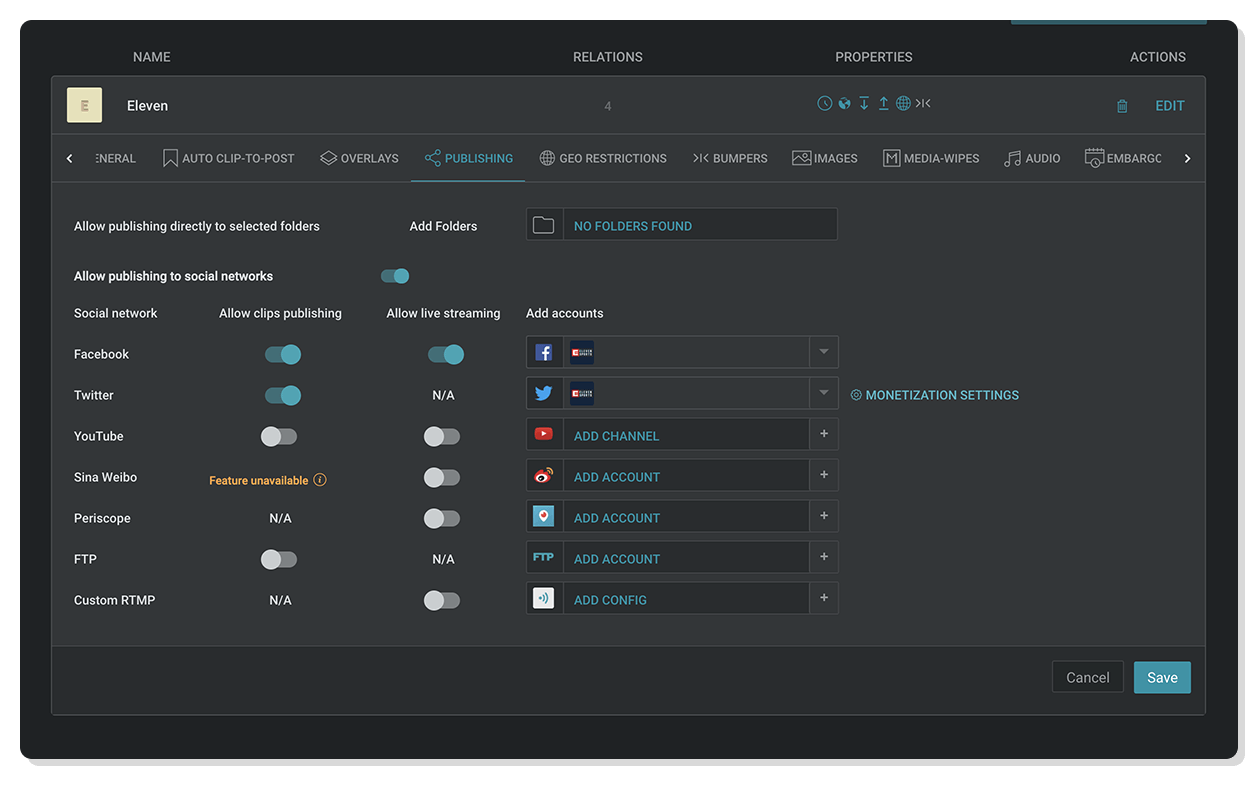Toggle allow publishing to social networks

[395, 276]
